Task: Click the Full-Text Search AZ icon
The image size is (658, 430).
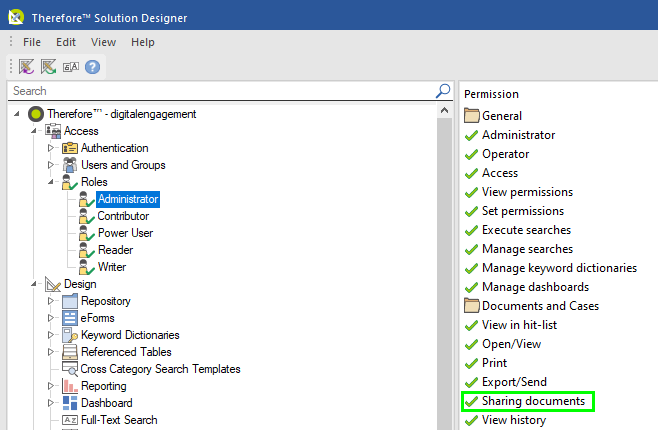Action: (x=70, y=420)
